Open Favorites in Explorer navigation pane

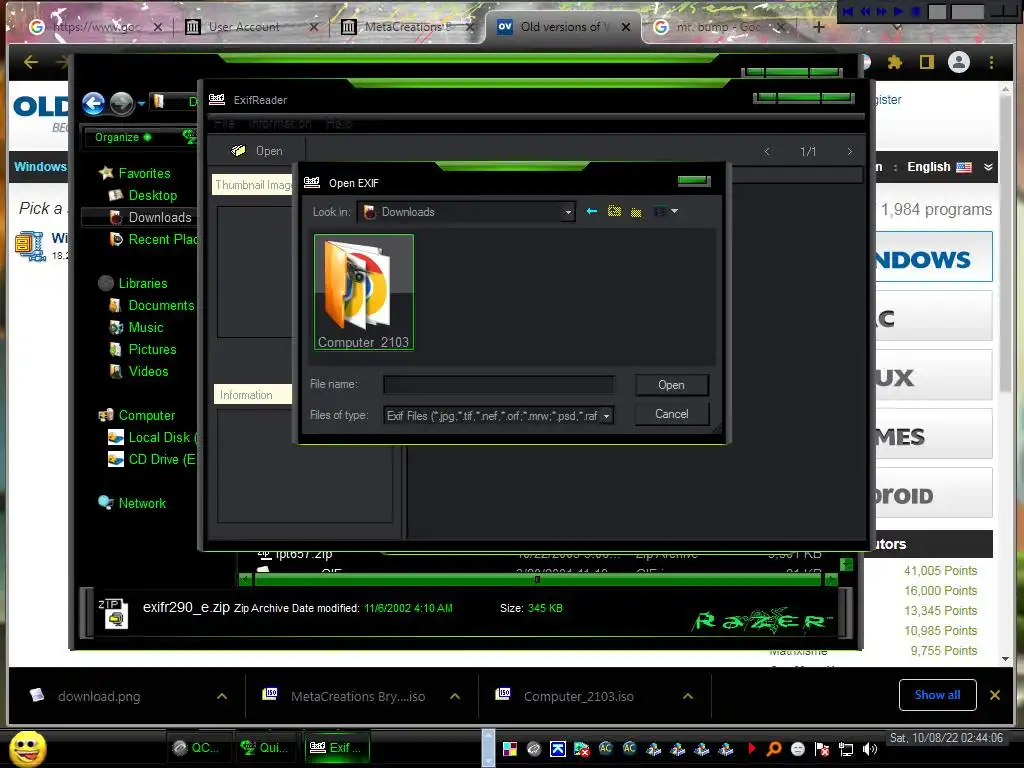pos(144,173)
